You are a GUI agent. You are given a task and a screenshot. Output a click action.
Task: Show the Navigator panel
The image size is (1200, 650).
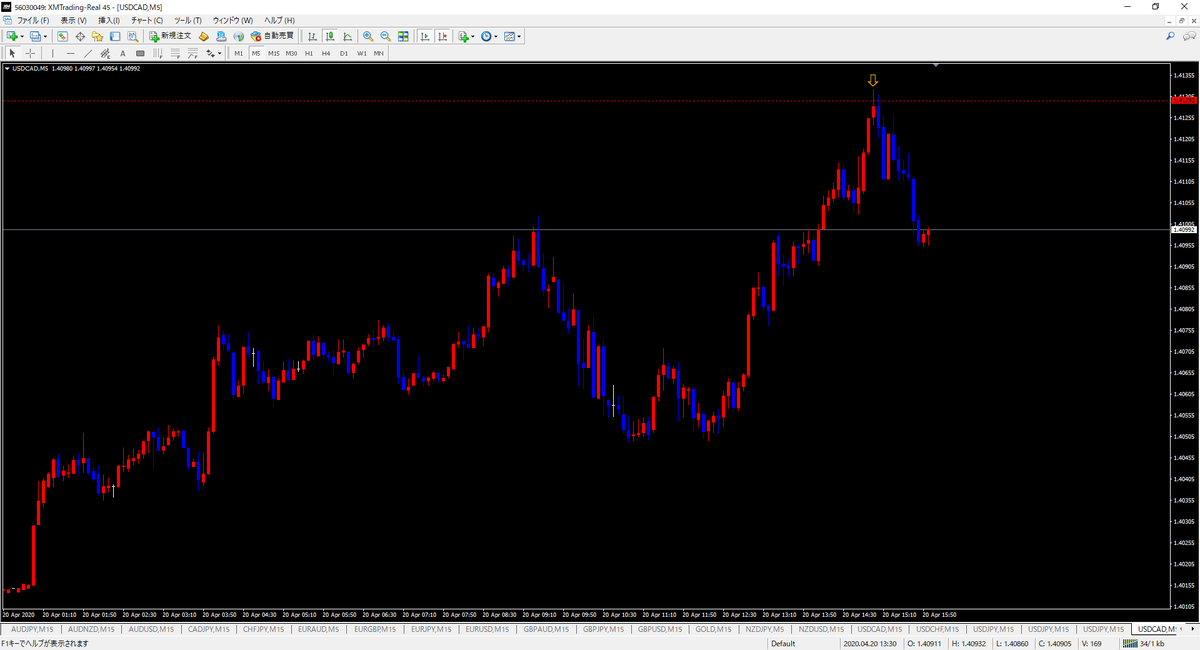tap(97, 36)
